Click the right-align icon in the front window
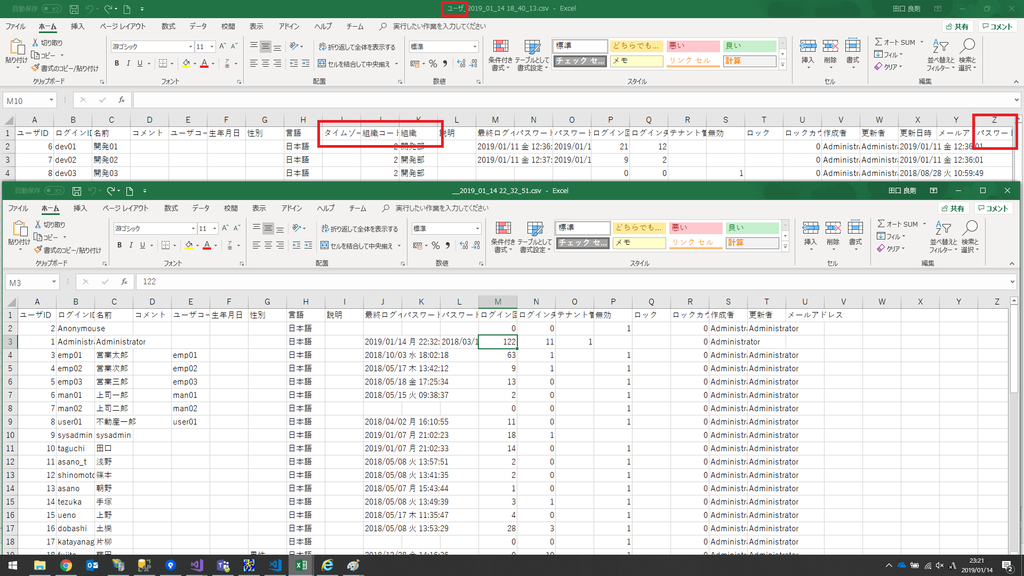Viewport: 1024px width, 576px height. (280, 246)
